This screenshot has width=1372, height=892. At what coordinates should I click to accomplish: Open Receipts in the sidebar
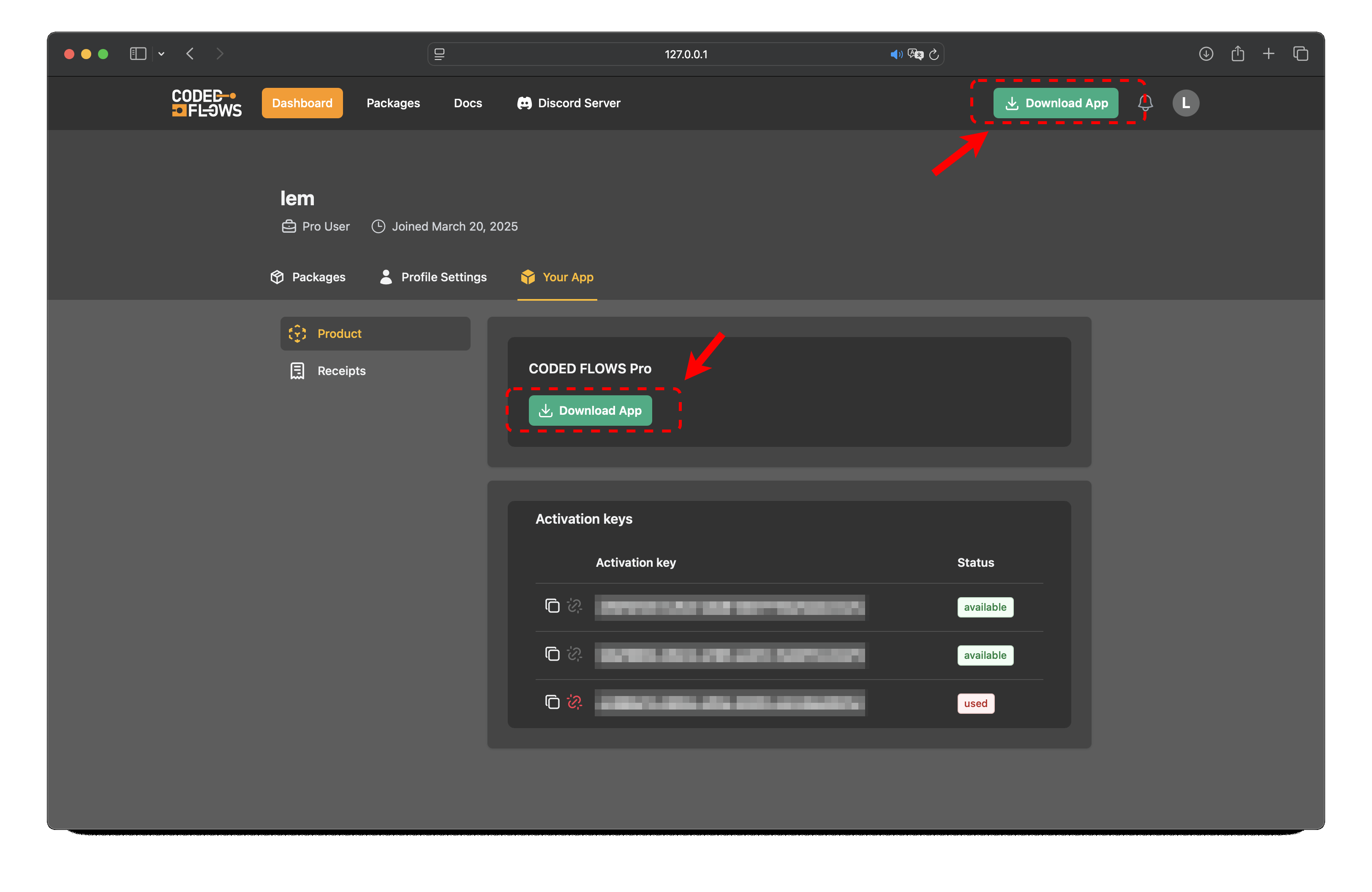click(x=341, y=370)
